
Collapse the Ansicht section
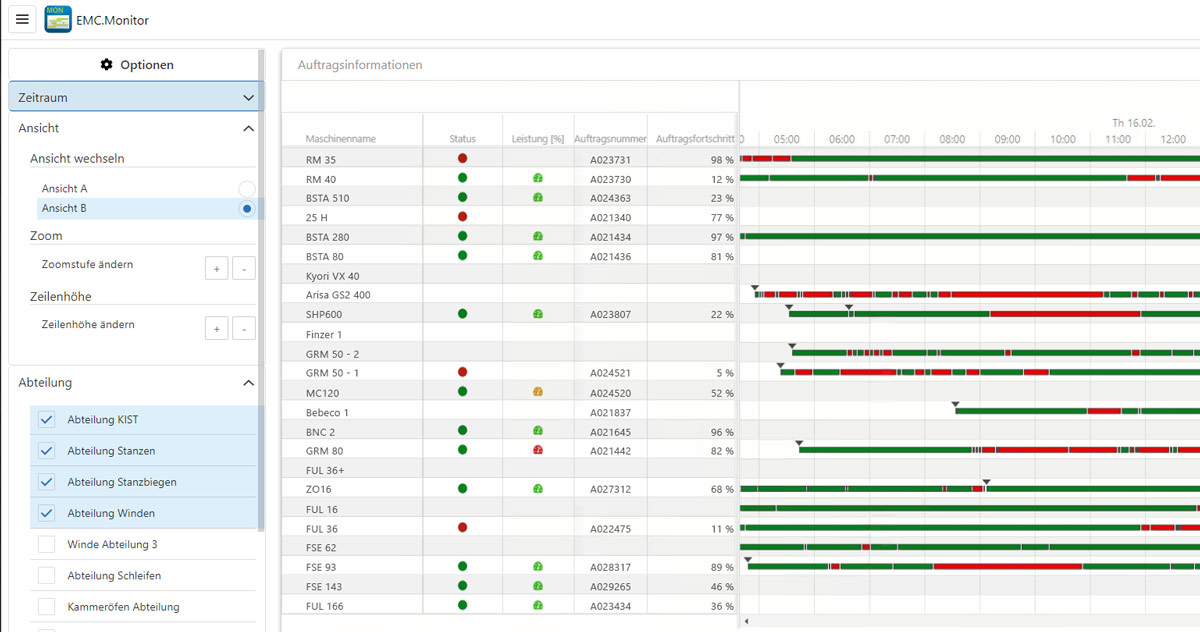pyautogui.click(x=248, y=128)
